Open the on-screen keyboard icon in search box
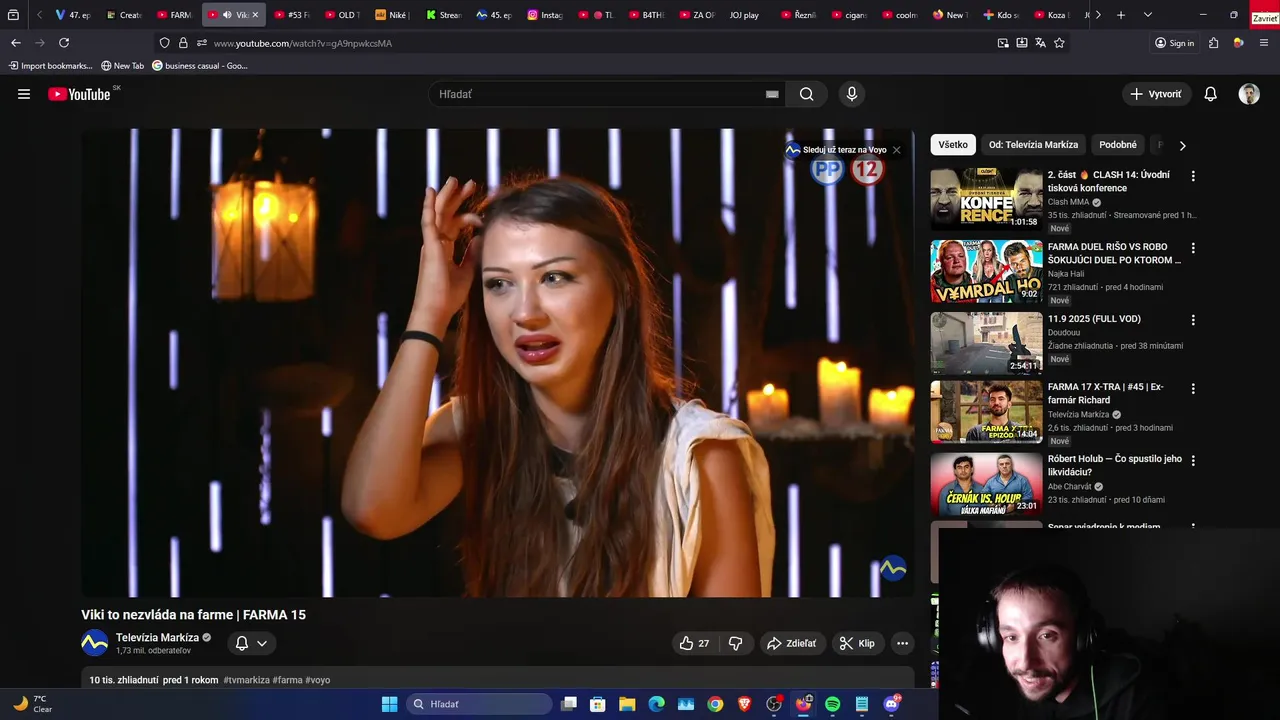Image resolution: width=1280 pixels, height=720 pixels. [x=772, y=94]
